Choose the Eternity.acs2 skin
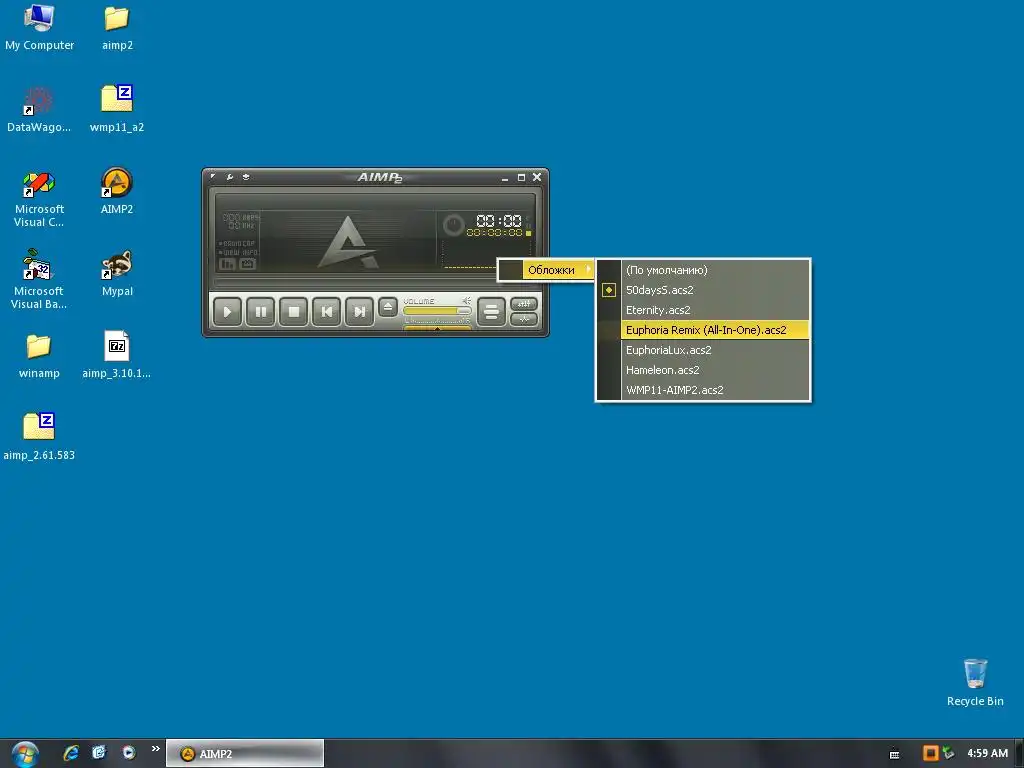Screen dimensions: 1024x768 point(703,310)
